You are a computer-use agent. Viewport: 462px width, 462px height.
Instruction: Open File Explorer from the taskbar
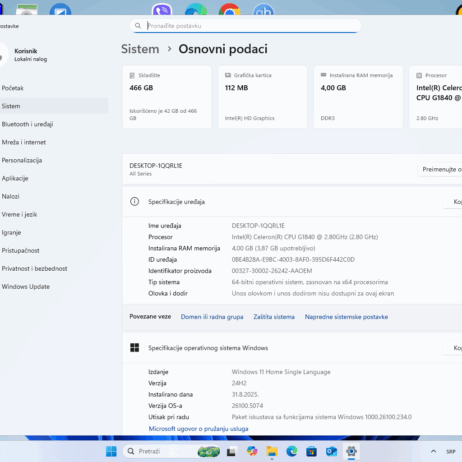click(272, 451)
